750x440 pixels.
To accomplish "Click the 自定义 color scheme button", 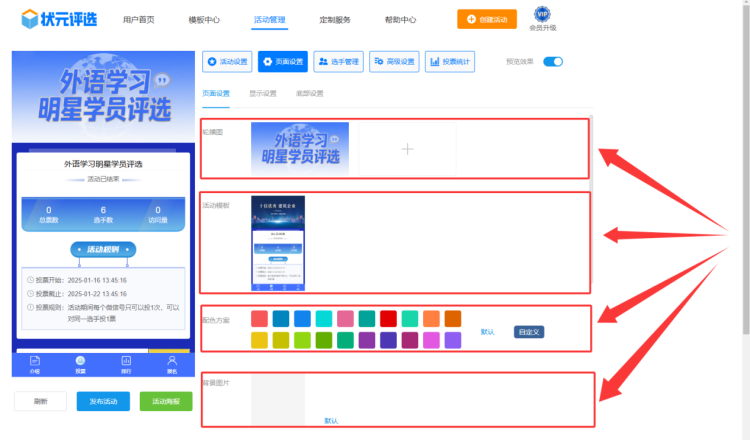I will (x=529, y=332).
